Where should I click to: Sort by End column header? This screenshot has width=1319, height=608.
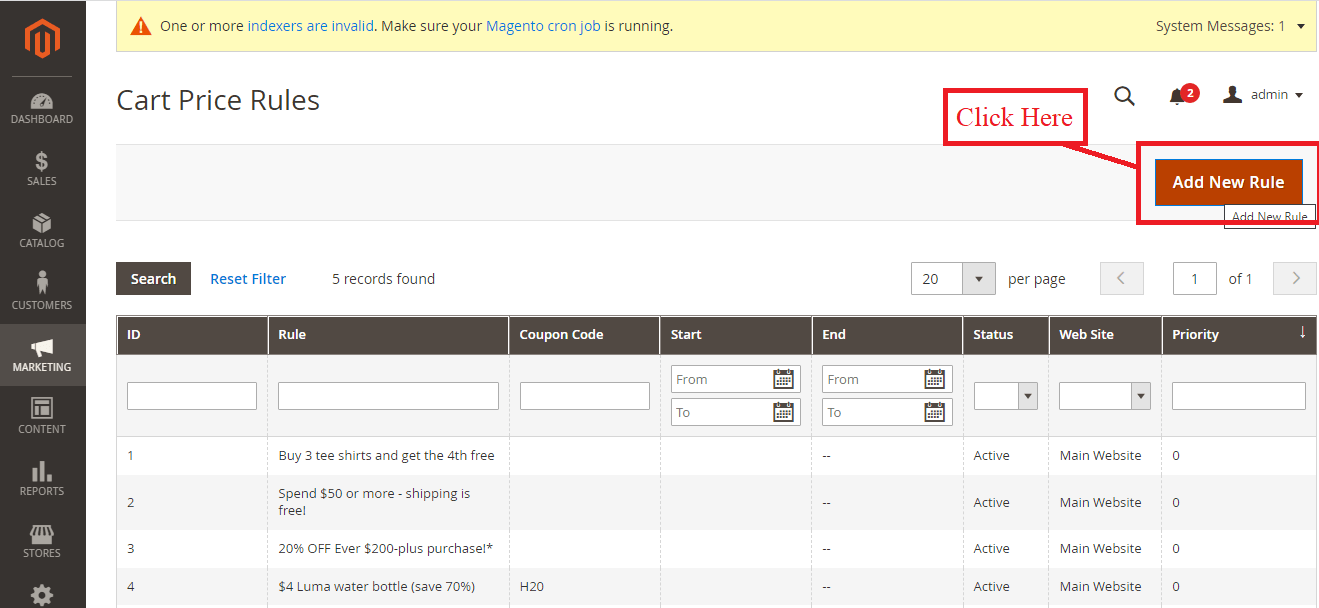click(887, 335)
